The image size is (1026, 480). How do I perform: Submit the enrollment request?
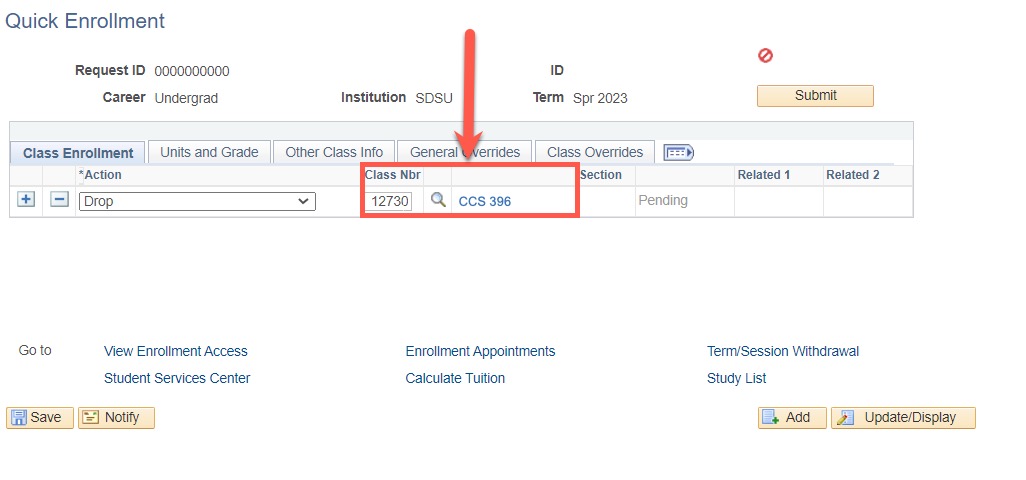pyautogui.click(x=815, y=95)
